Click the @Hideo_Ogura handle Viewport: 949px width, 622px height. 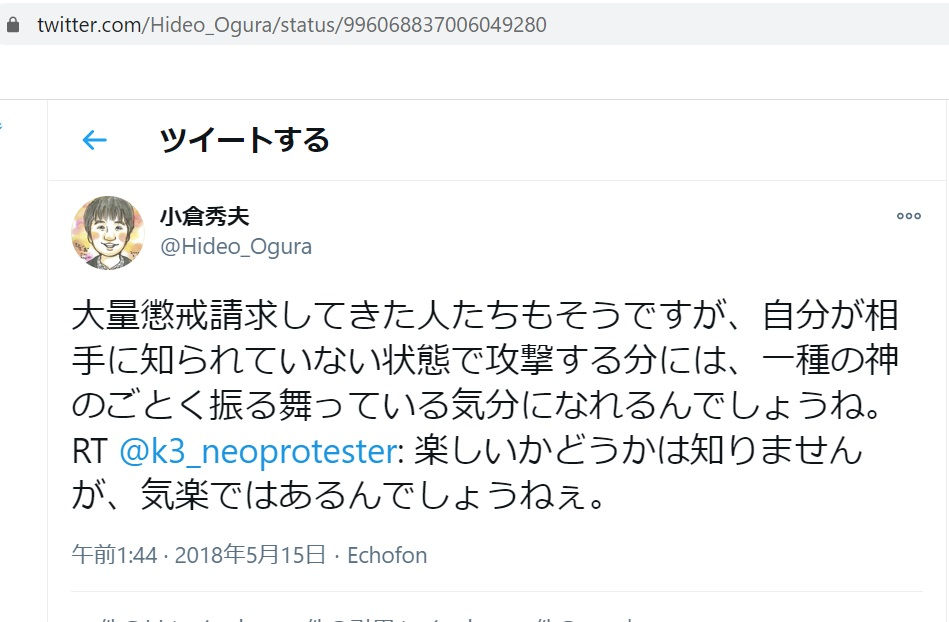[x=236, y=246]
